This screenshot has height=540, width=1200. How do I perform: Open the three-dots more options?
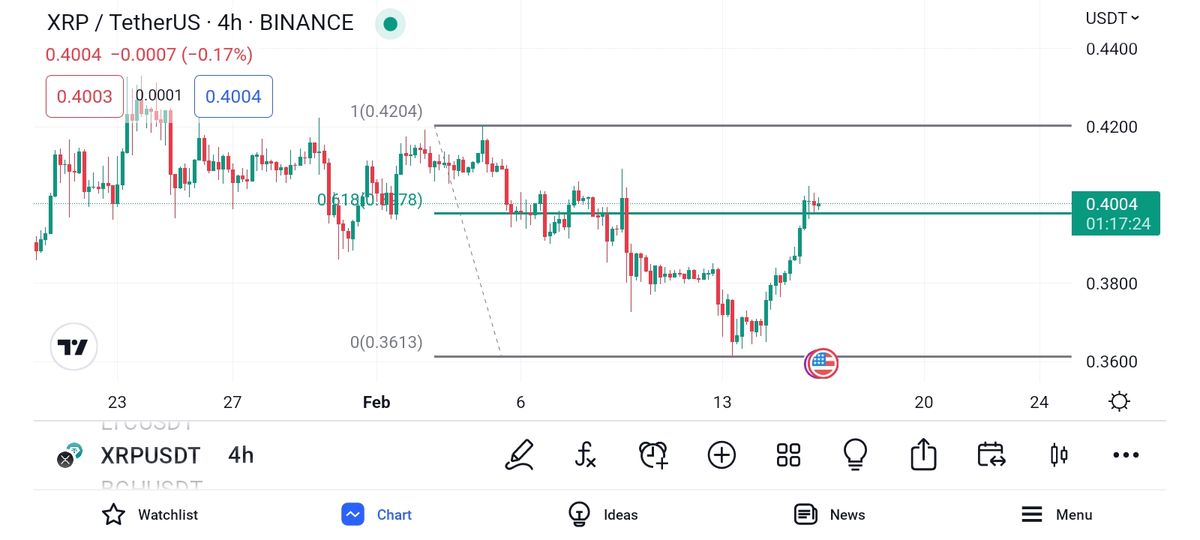(1125, 455)
